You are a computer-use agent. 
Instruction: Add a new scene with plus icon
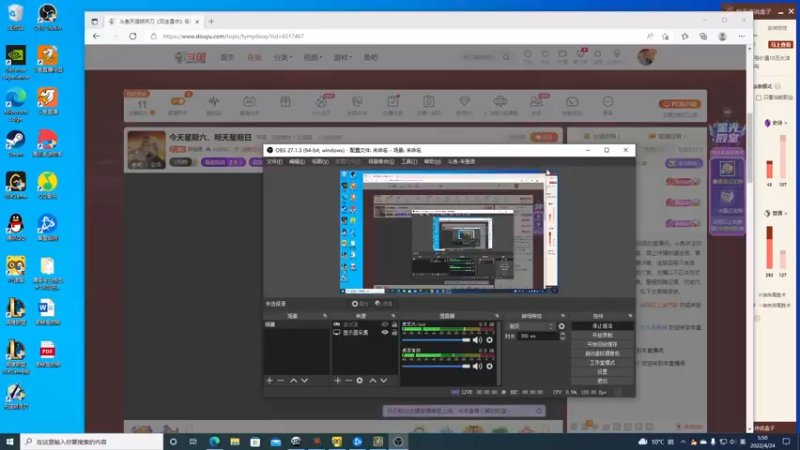tap(269, 381)
